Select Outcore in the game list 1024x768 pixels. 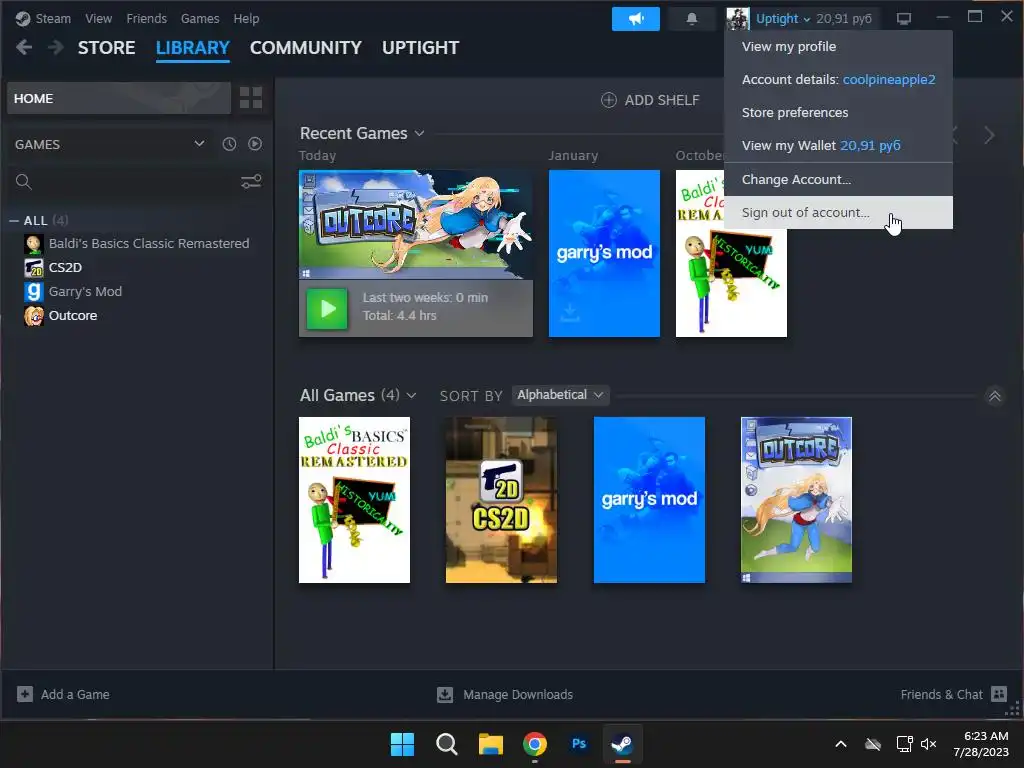point(72,315)
